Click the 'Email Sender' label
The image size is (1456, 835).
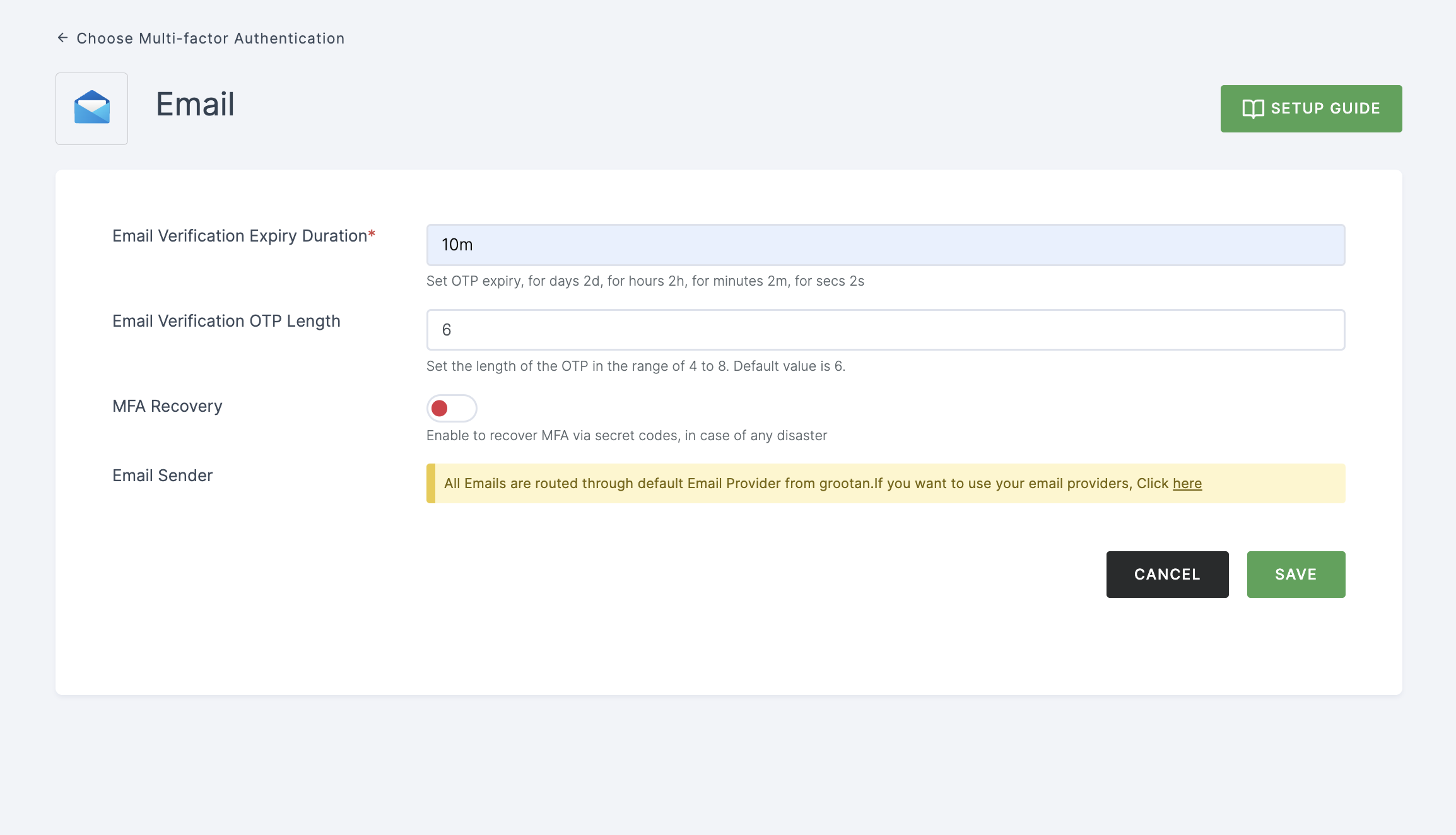[162, 476]
